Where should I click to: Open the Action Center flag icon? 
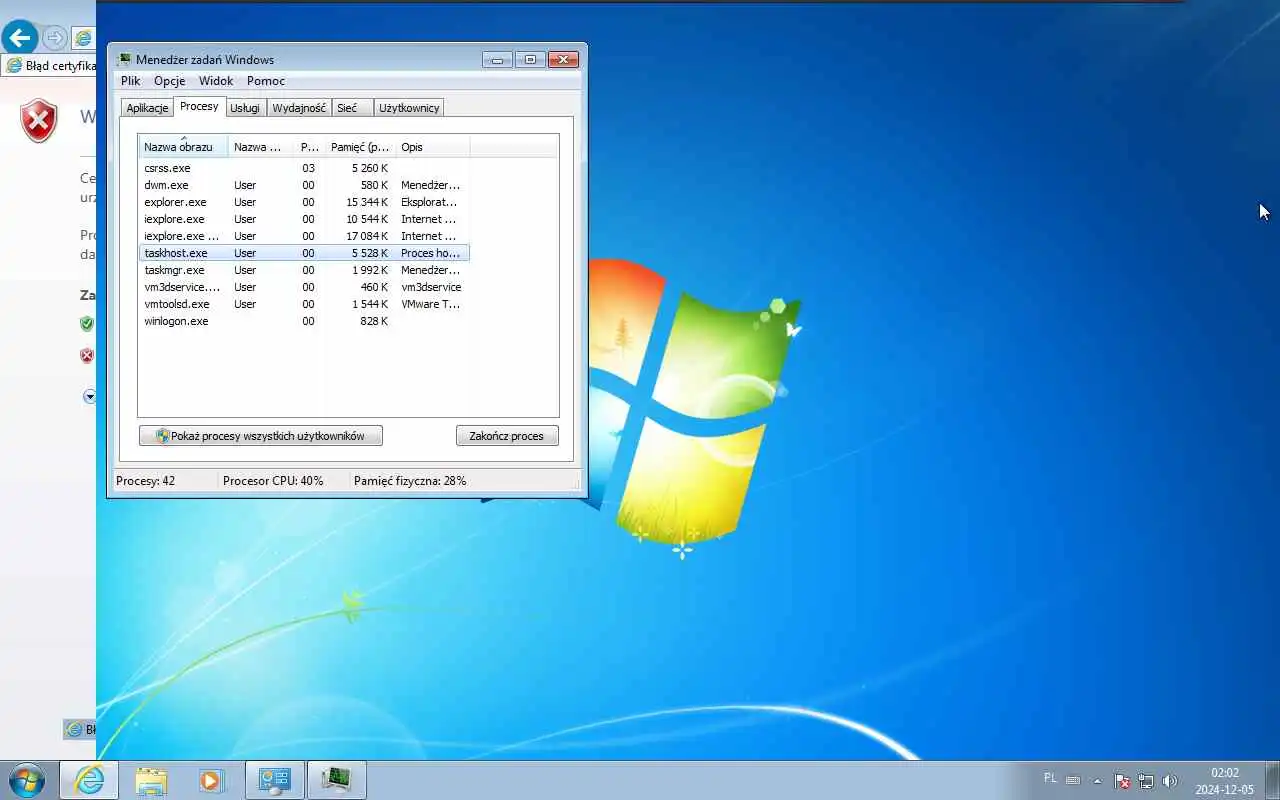click(x=1122, y=781)
